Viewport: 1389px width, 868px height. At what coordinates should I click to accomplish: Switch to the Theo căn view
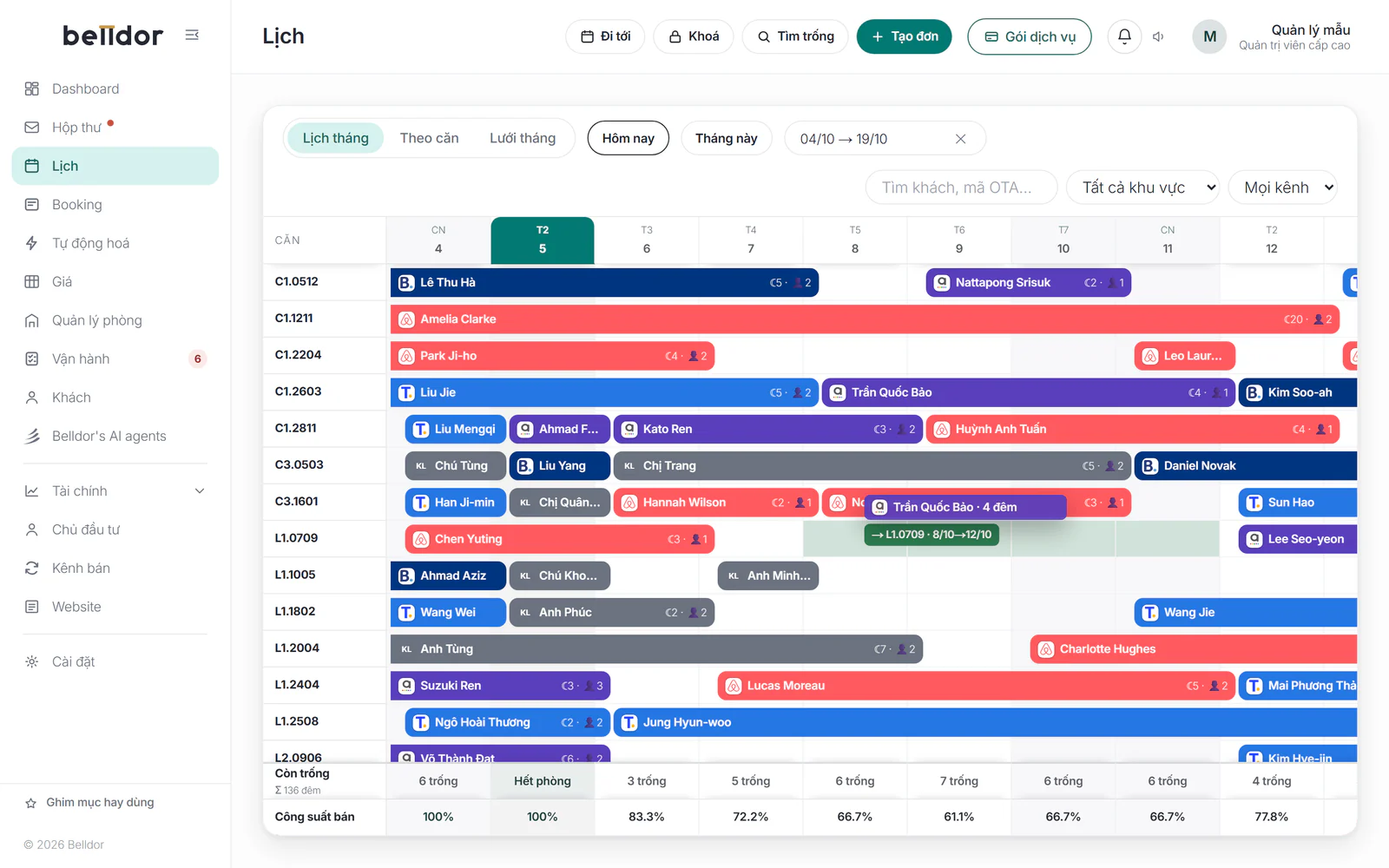click(x=429, y=138)
